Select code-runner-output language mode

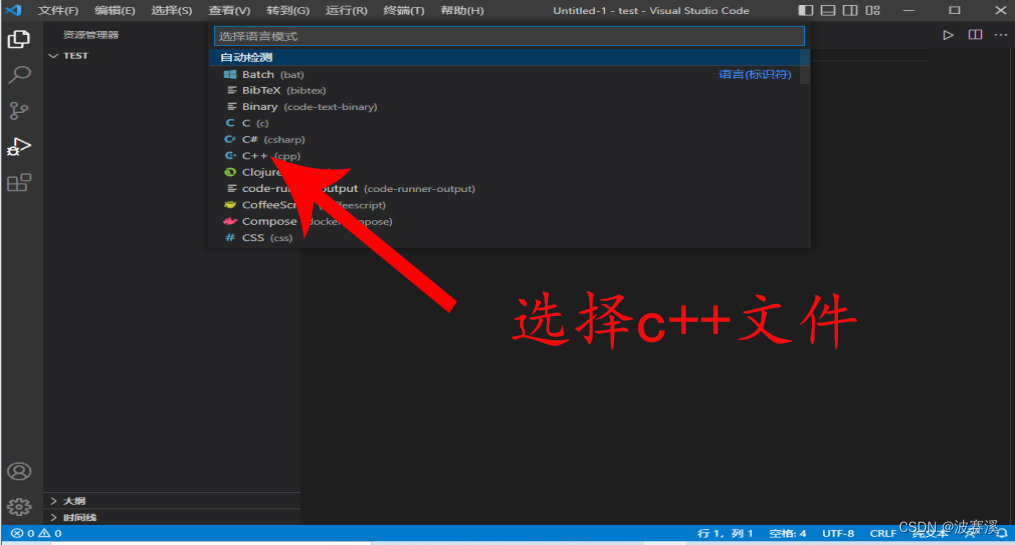click(509, 189)
